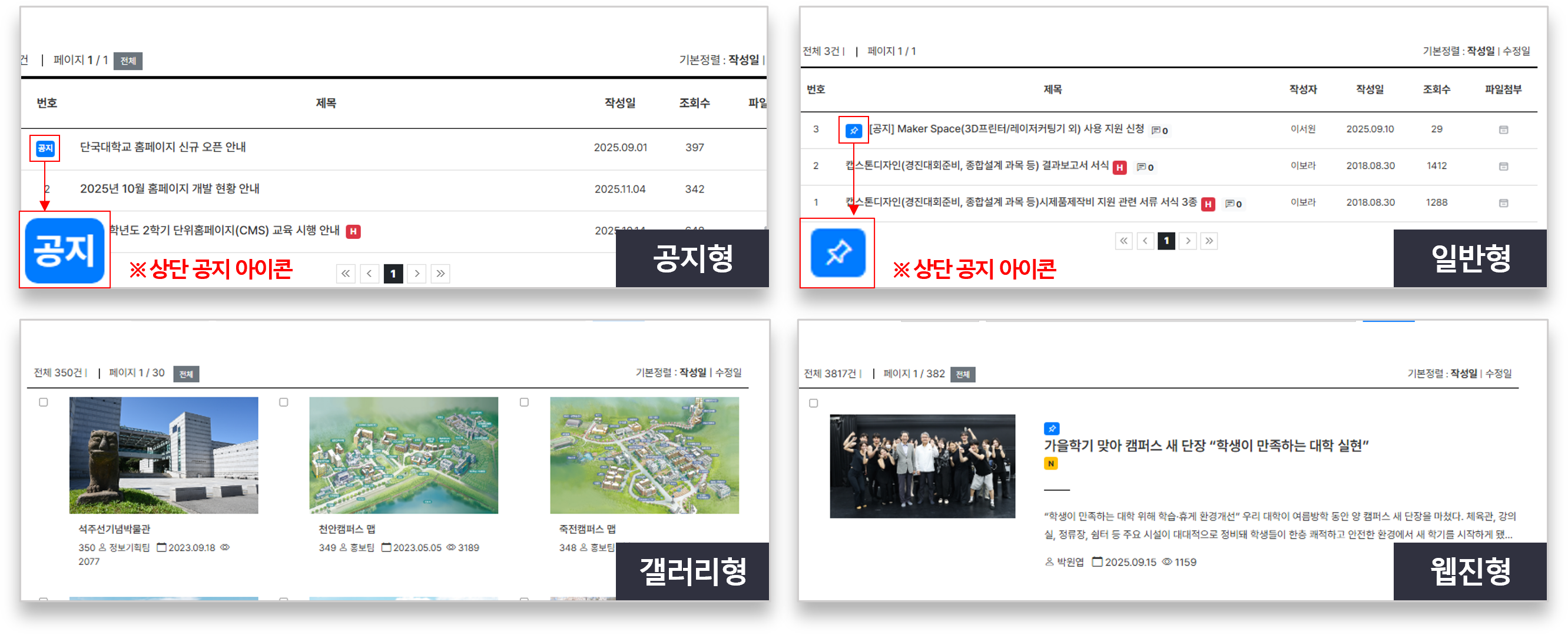Click file attachment icon for post 2
Viewport: 1568px width, 635px height.
[x=1503, y=166]
